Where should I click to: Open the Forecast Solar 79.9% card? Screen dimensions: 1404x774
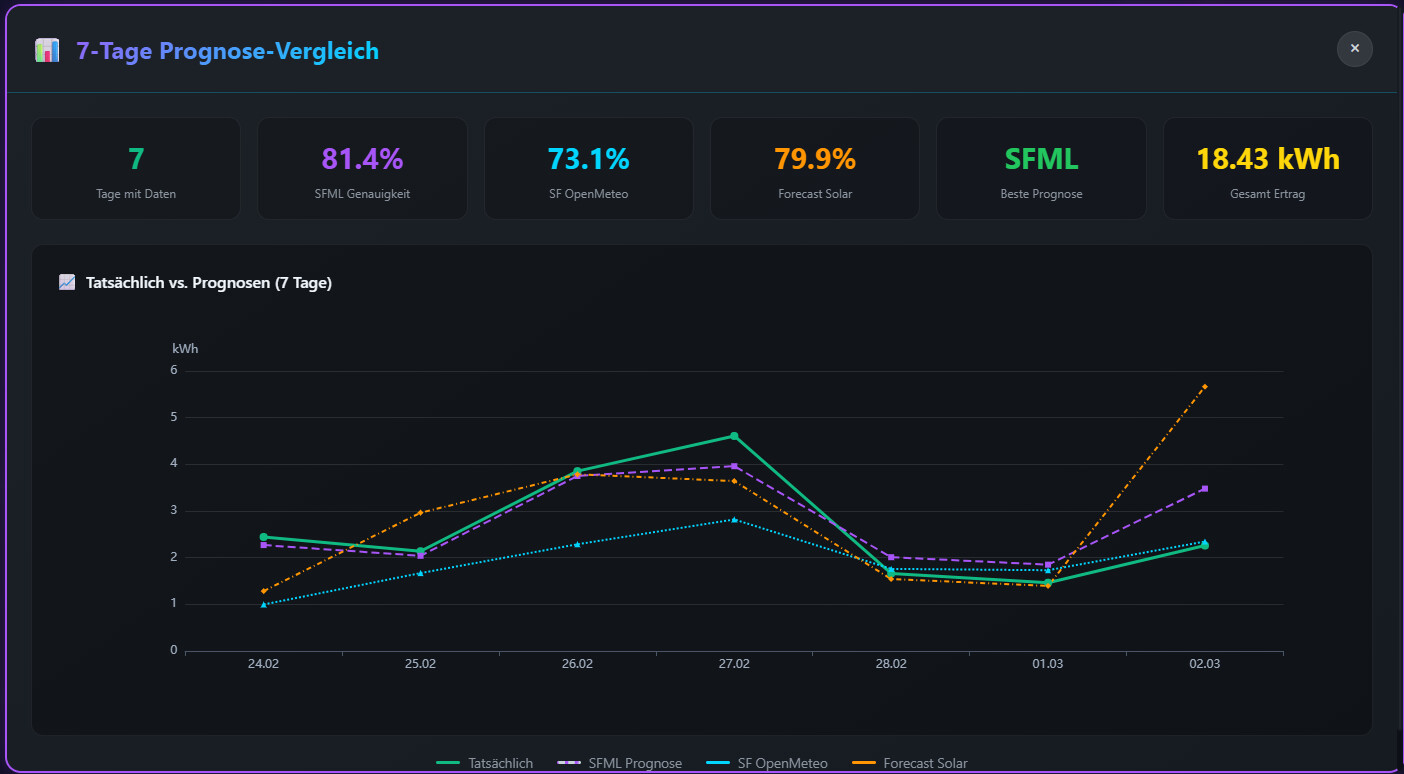[x=815, y=168]
